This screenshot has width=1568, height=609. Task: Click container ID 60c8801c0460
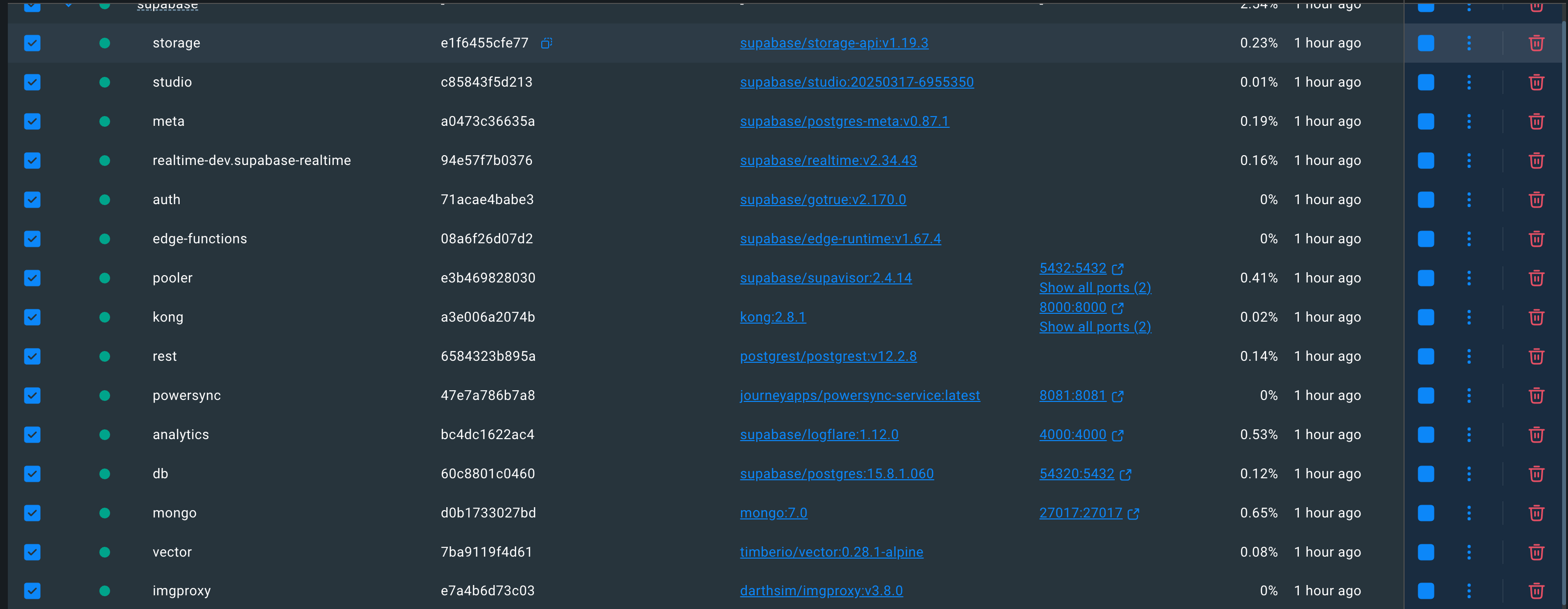[x=487, y=474]
